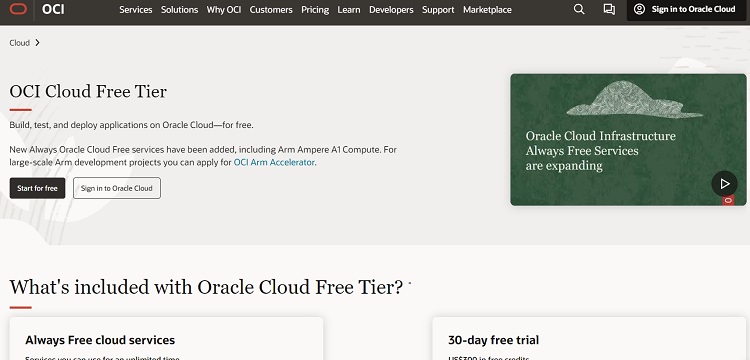Image resolution: width=750 pixels, height=360 pixels.
Task: Open the Developers menu
Action: pos(391,10)
